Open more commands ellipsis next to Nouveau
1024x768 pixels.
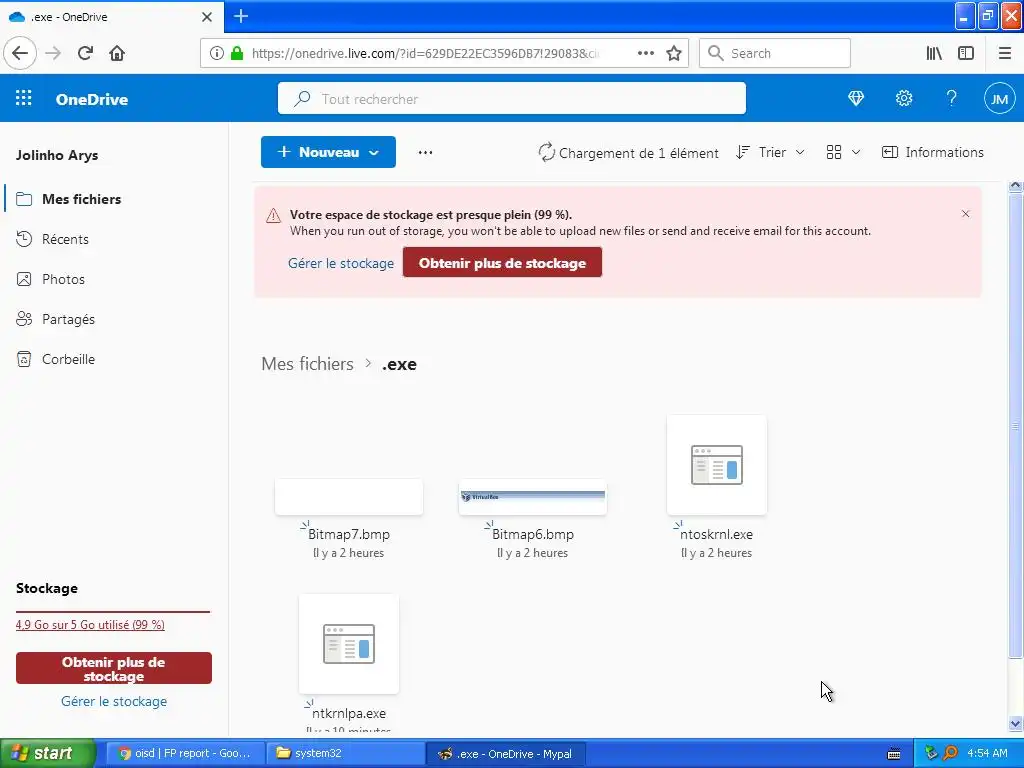point(425,152)
